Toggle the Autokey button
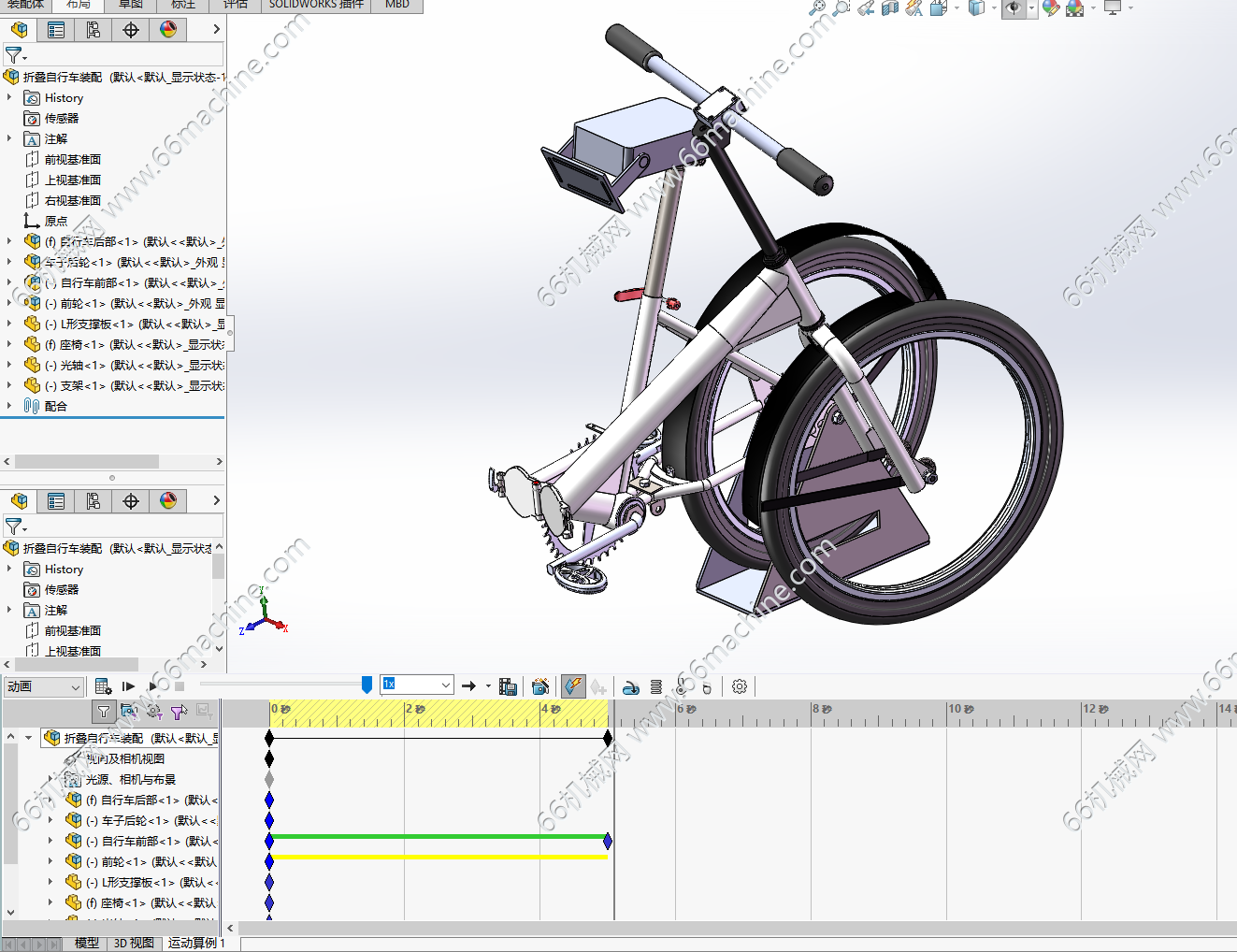The width and height of the screenshot is (1237, 952). (573, 686)
